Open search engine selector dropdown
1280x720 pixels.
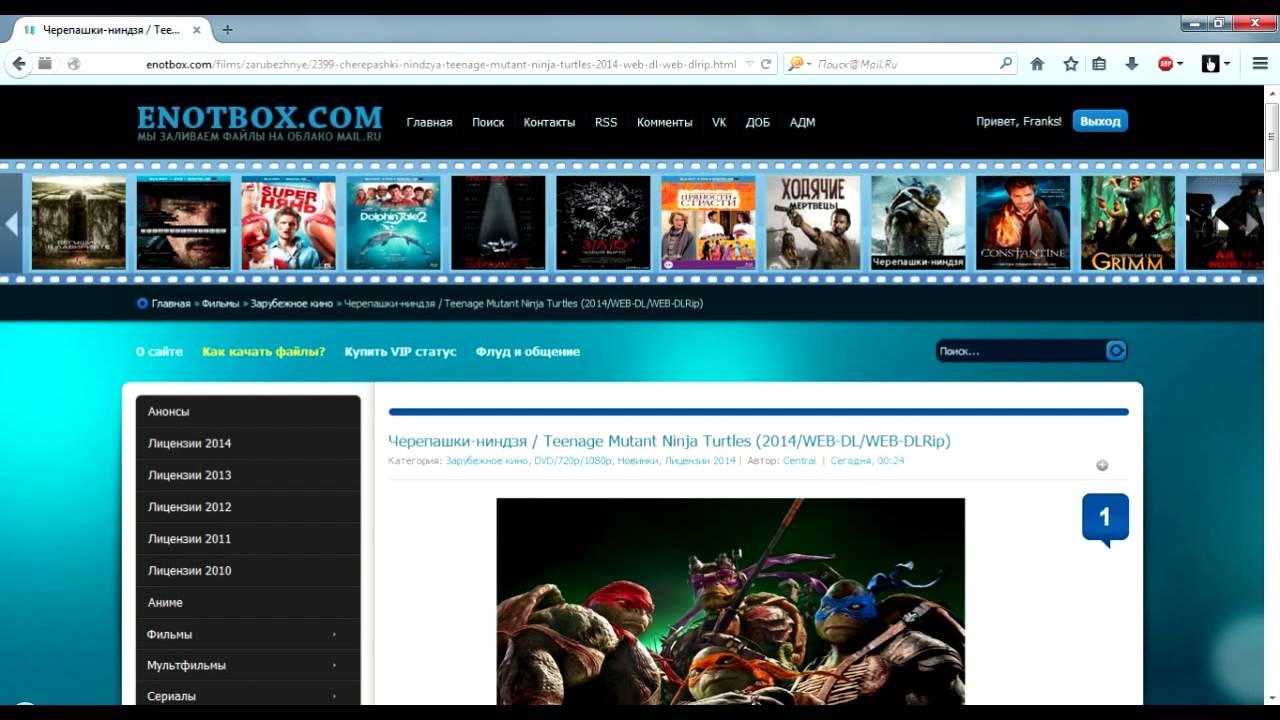click(x=809, y=64)
